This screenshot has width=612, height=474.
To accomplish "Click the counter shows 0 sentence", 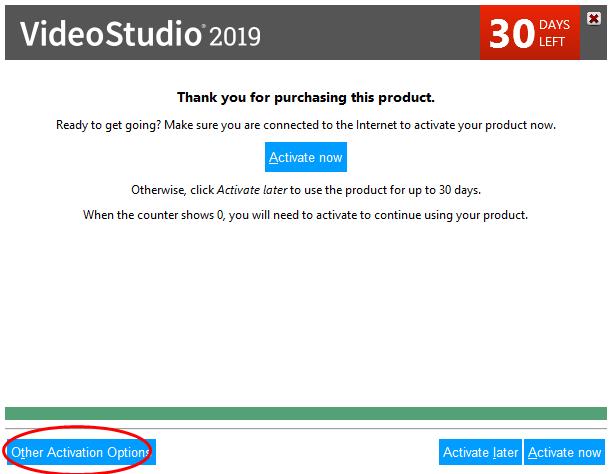I will 306,215.
